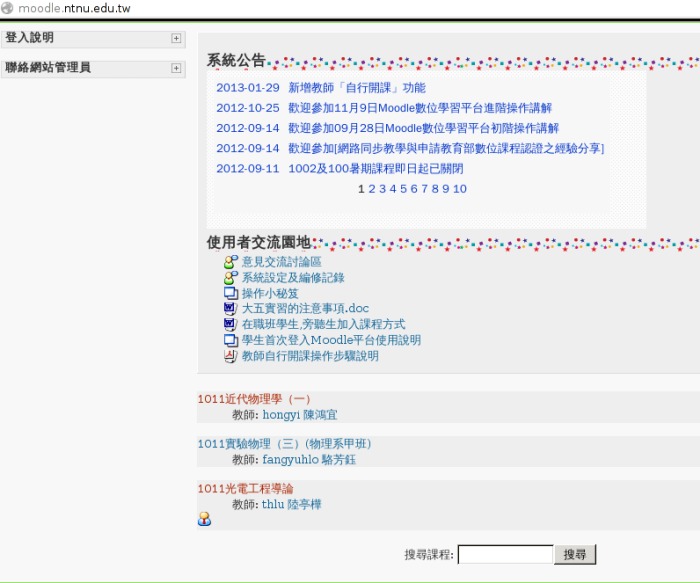700x583 pixels.
Task: Click the 搜尋 button
Action: (575, 554)
